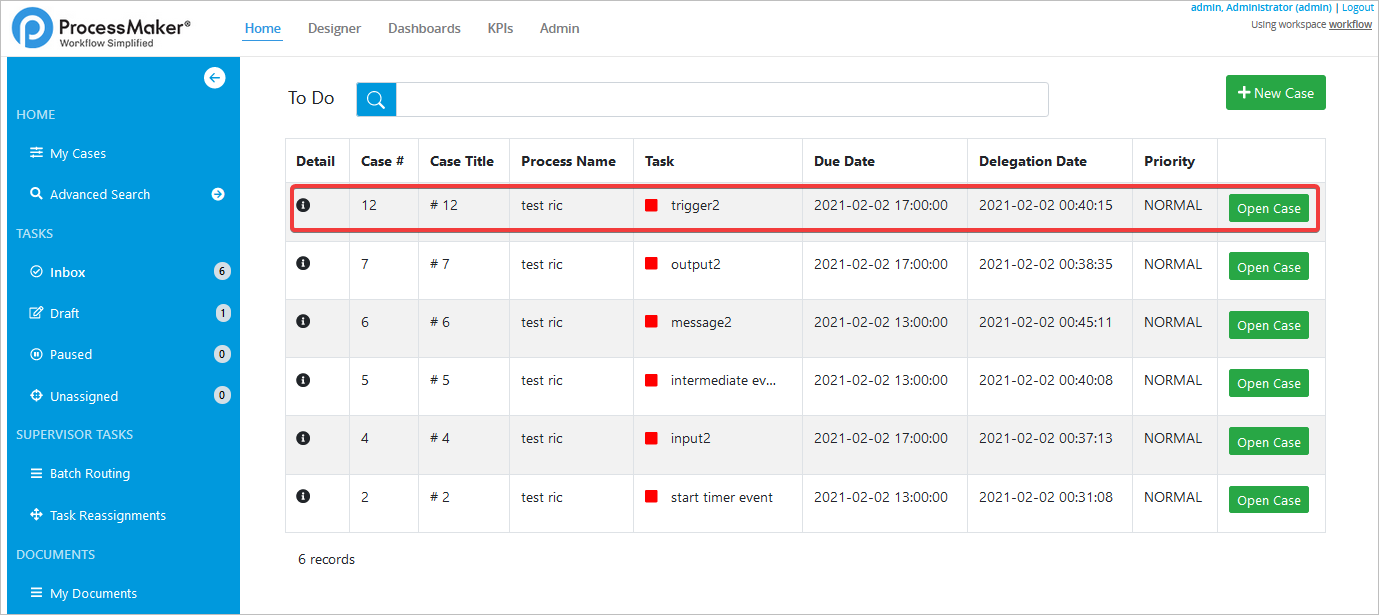Image resolution: width=1379 pixels, height=615 pixels.
Task: Open detail info icon for case 12
Action: 304,205
